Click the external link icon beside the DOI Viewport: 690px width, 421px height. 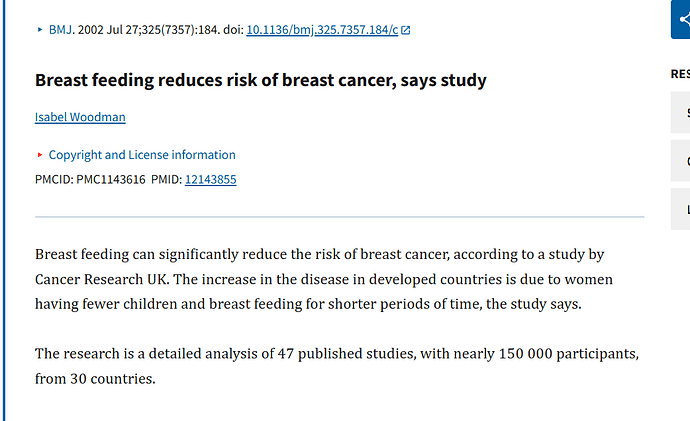tap(406, 30)
